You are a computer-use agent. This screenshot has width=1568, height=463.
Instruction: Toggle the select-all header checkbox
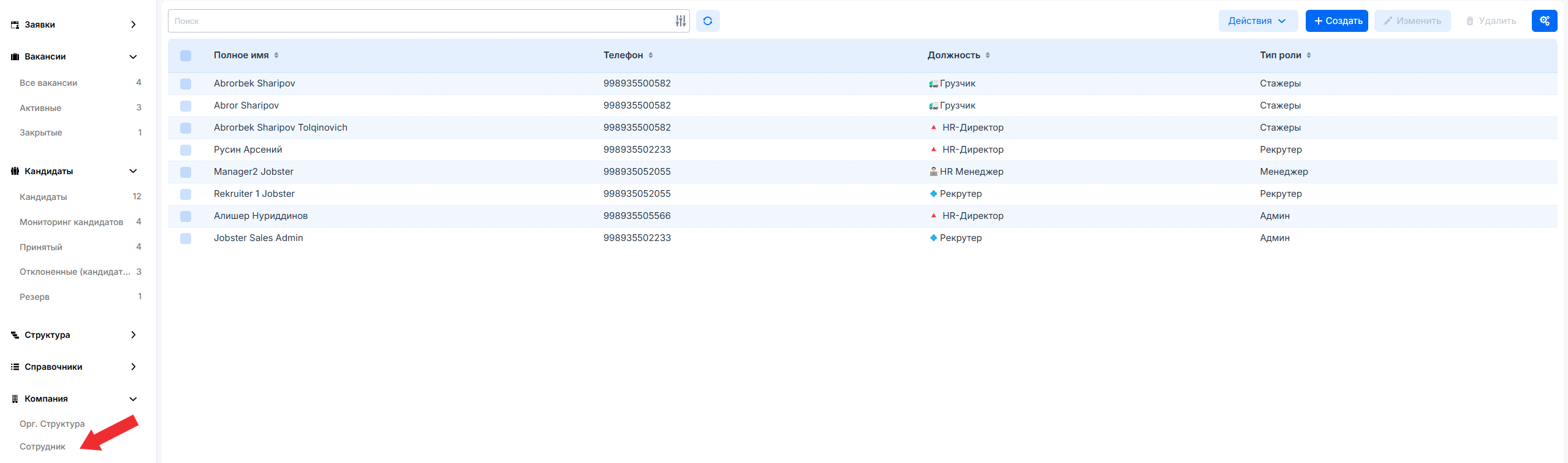(186, 56)
